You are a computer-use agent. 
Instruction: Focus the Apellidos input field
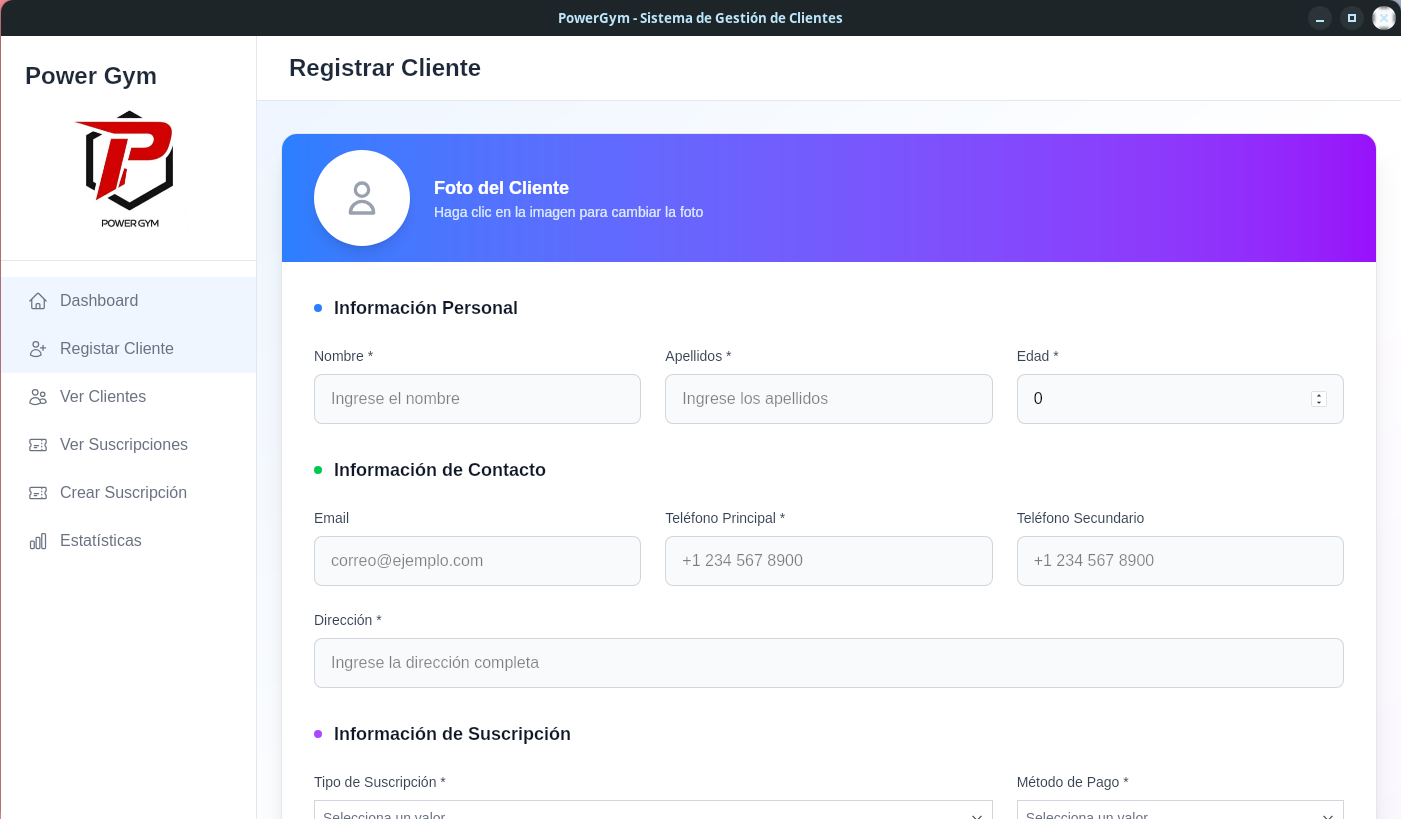pyautogui.click(x=829, y=399)
